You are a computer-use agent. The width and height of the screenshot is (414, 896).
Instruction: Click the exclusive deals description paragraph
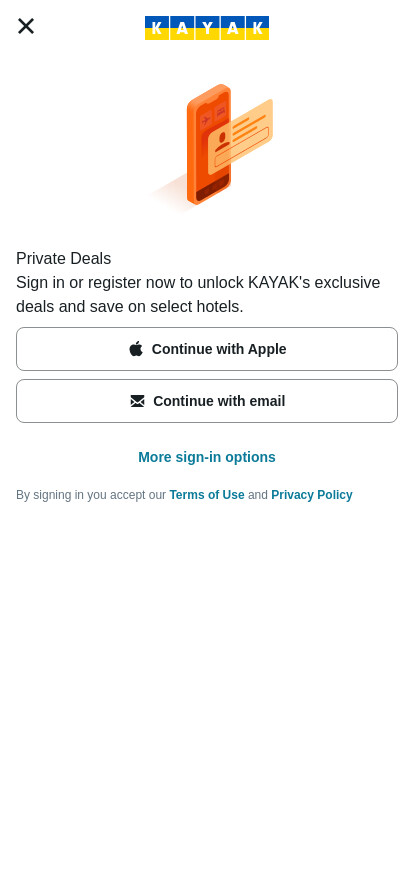(x=198, y=295)
